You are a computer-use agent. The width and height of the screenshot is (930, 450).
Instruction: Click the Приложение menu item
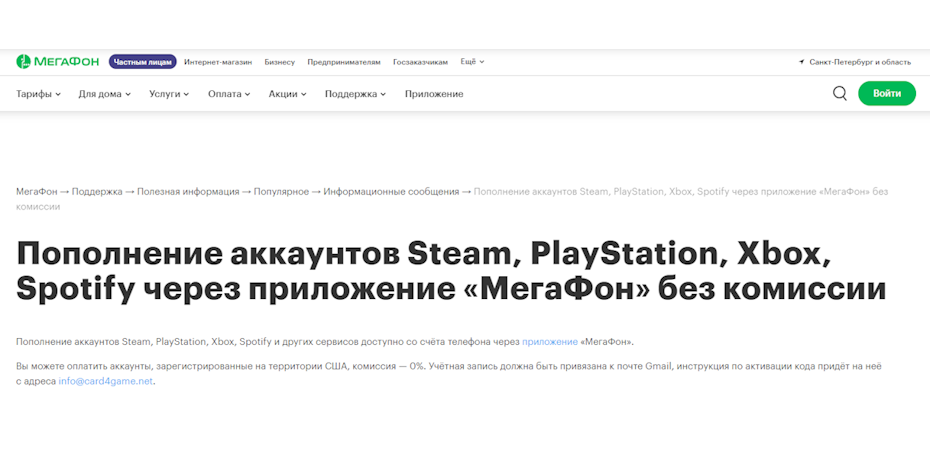[x=434, y=94]
